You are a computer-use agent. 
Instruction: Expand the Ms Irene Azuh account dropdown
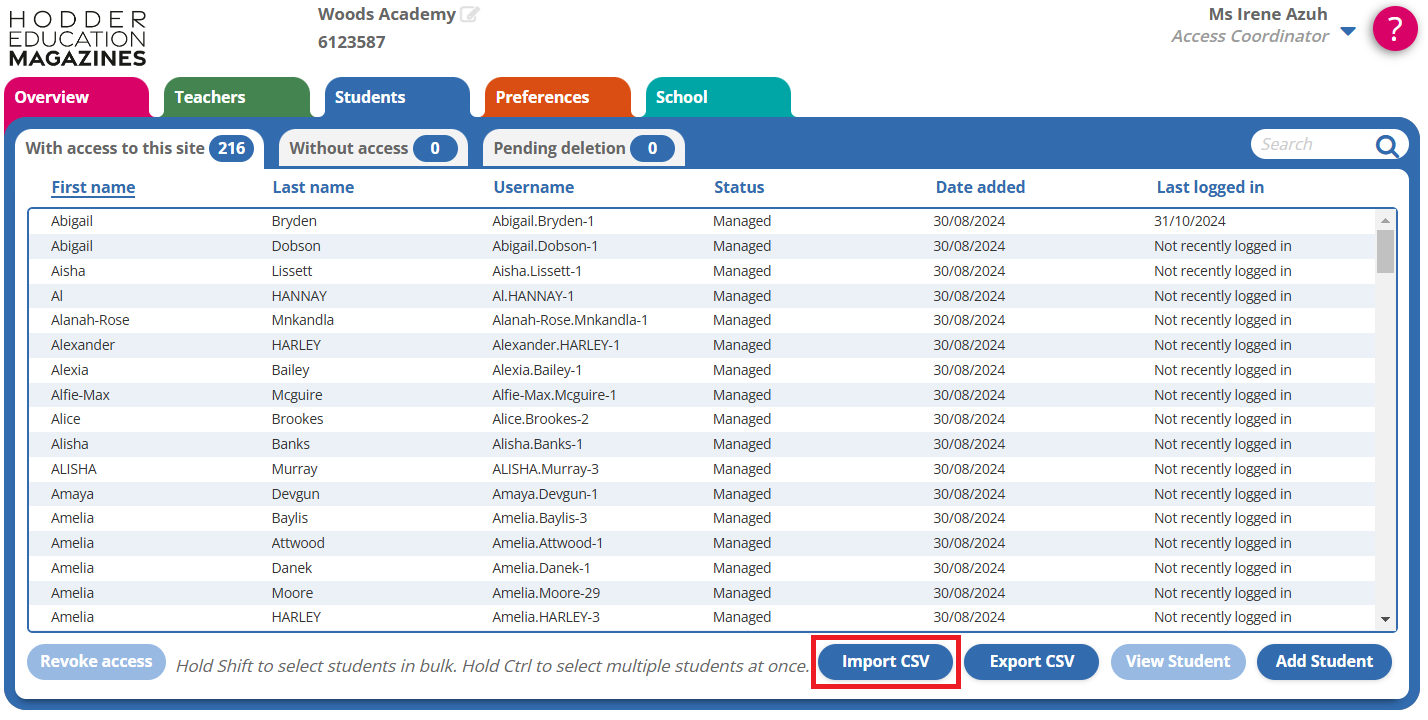click(x=1348, y=31)
